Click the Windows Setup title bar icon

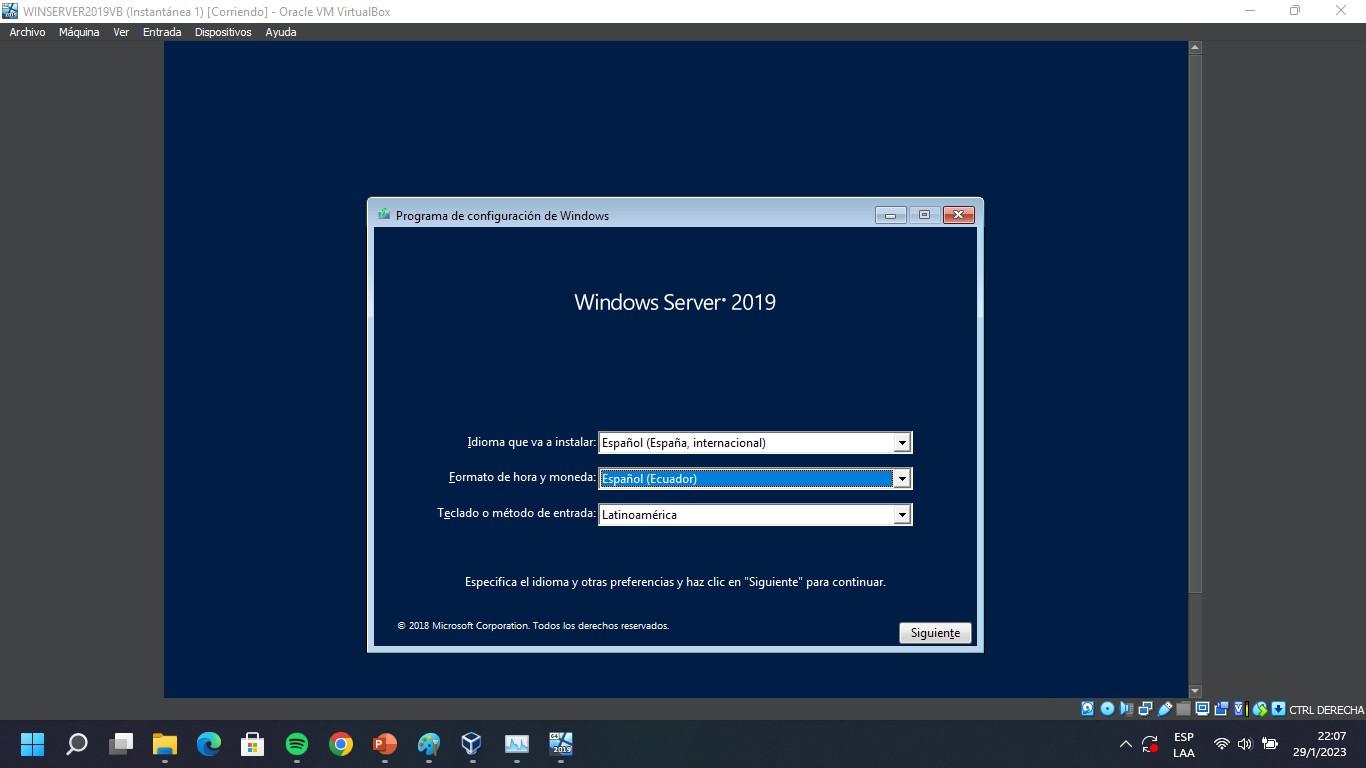pyautogui.click(x=384, y=215)
